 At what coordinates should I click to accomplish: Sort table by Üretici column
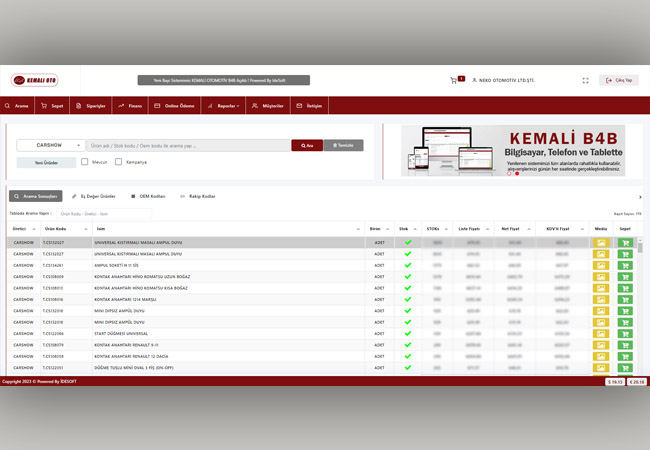24,229
